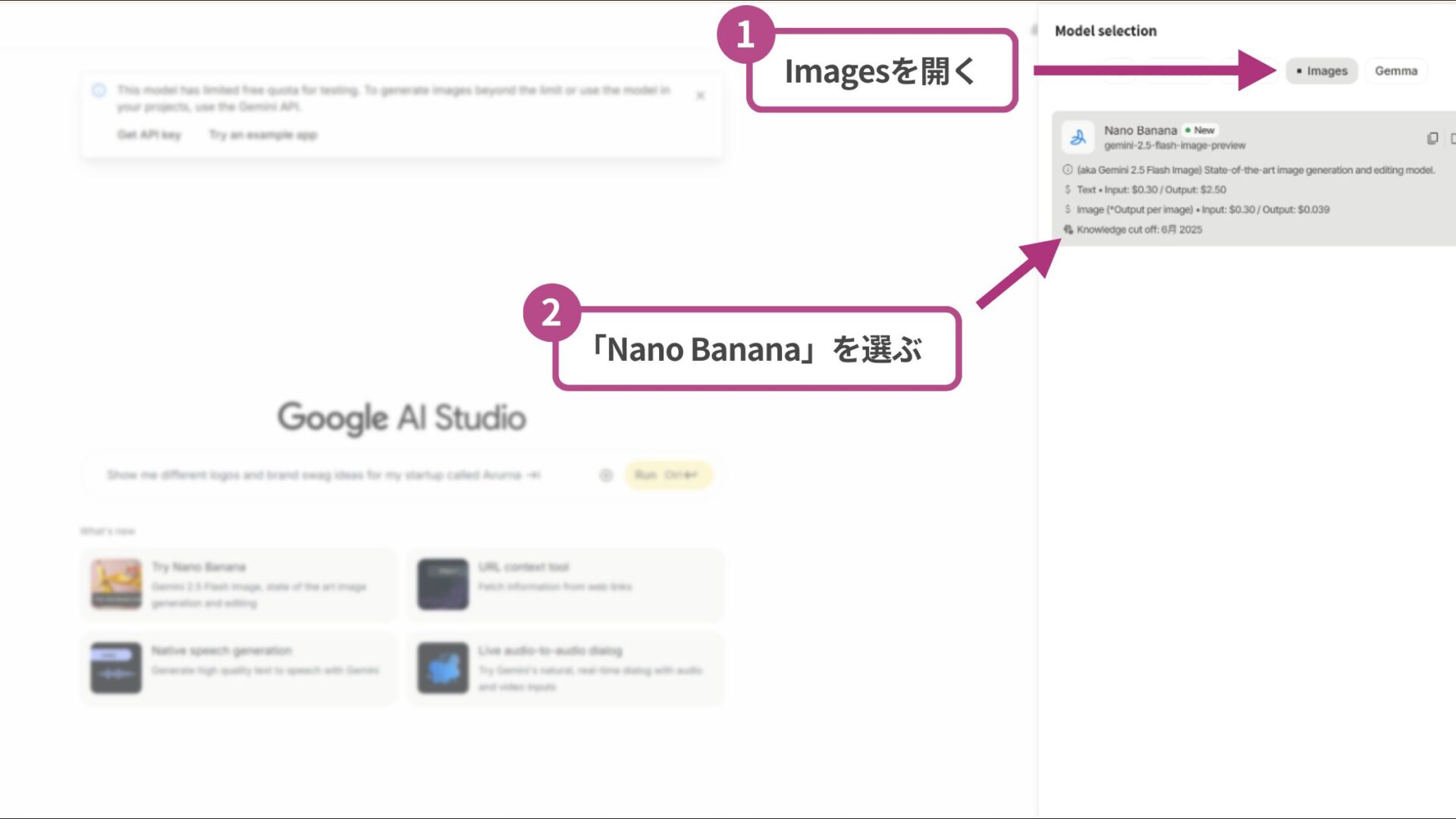Viewport: 1456px width, 819px height.
Task: Click the info icon on the quota notice banner
Action: [x=99, y=90]
